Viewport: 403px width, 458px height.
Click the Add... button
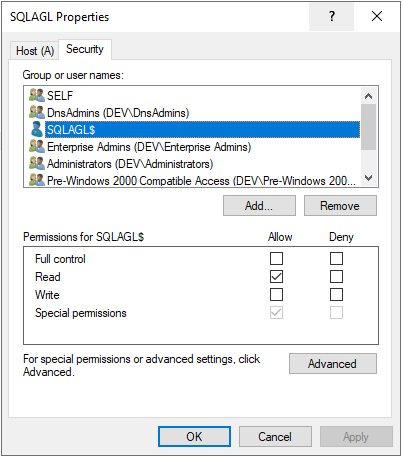click(x=259, y=206)
